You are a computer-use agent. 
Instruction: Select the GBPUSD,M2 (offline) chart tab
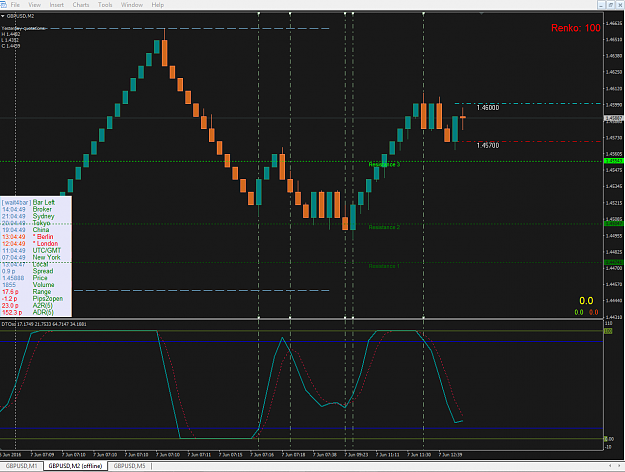[x=75, y=466]
